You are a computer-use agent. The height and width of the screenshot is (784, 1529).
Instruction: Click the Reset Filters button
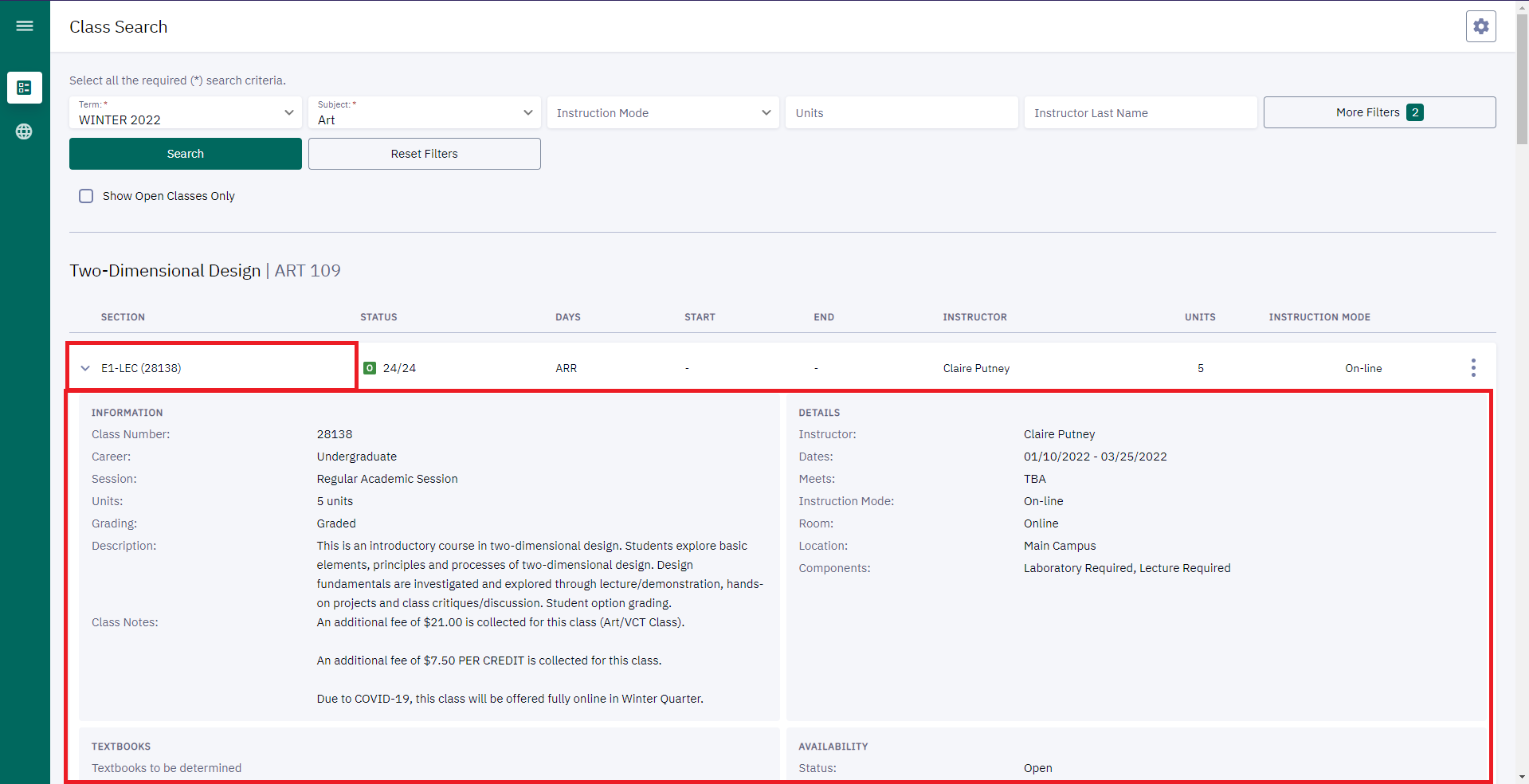[424, 154]
